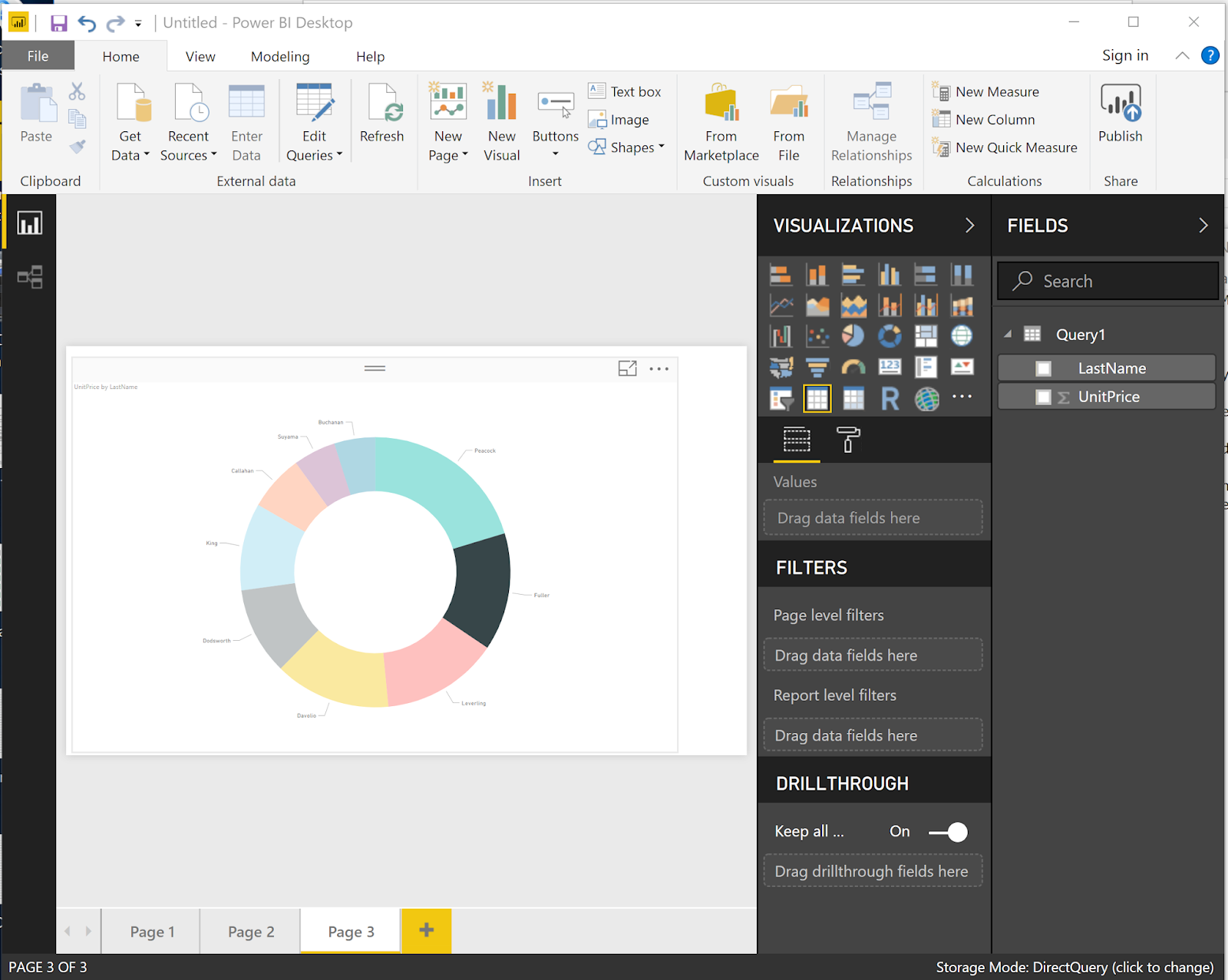
Task: Select the Donut chart visualization
Action: pyautogui.click(x=890, y=336)
